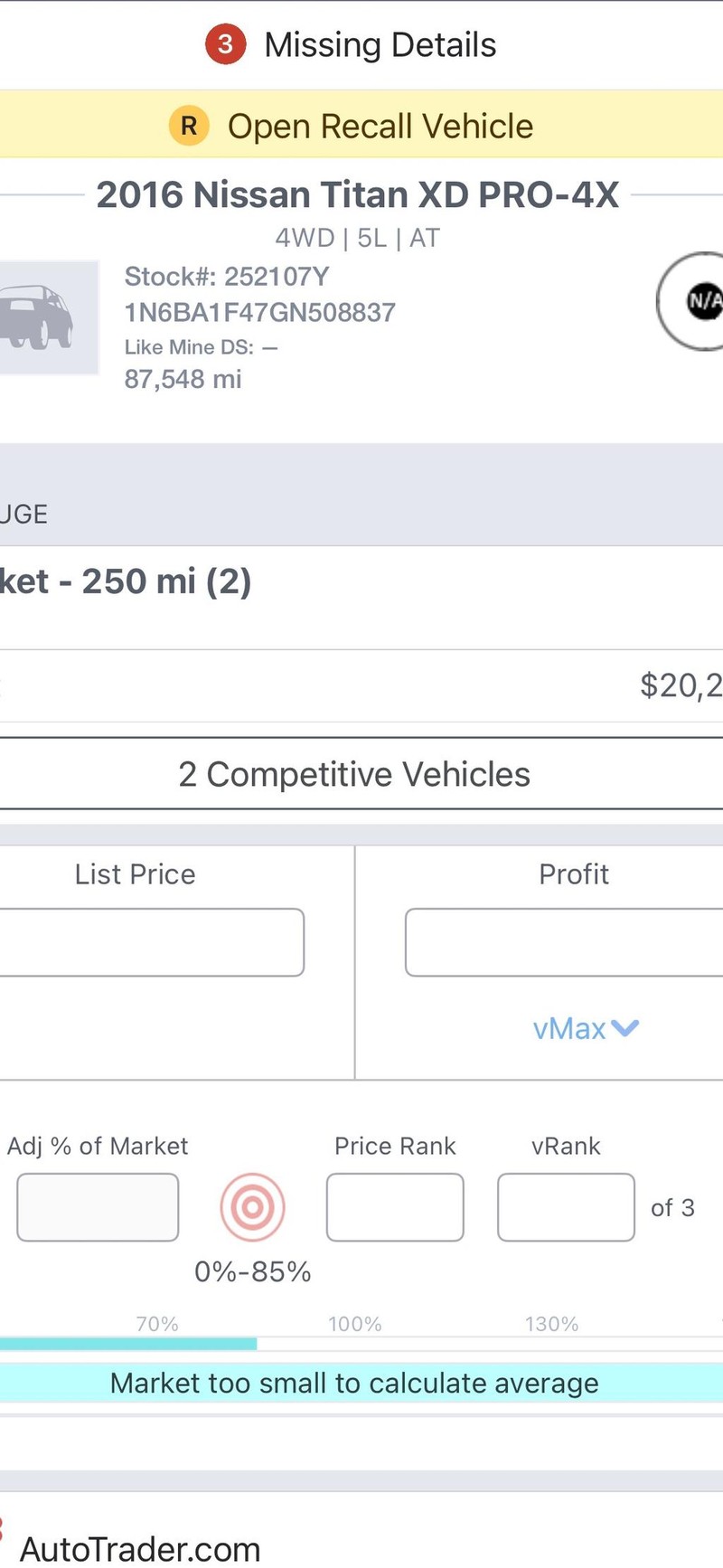
Task: Click the VIN number 1N6BA1F47GN508837
Action: (x=259, y=313)
